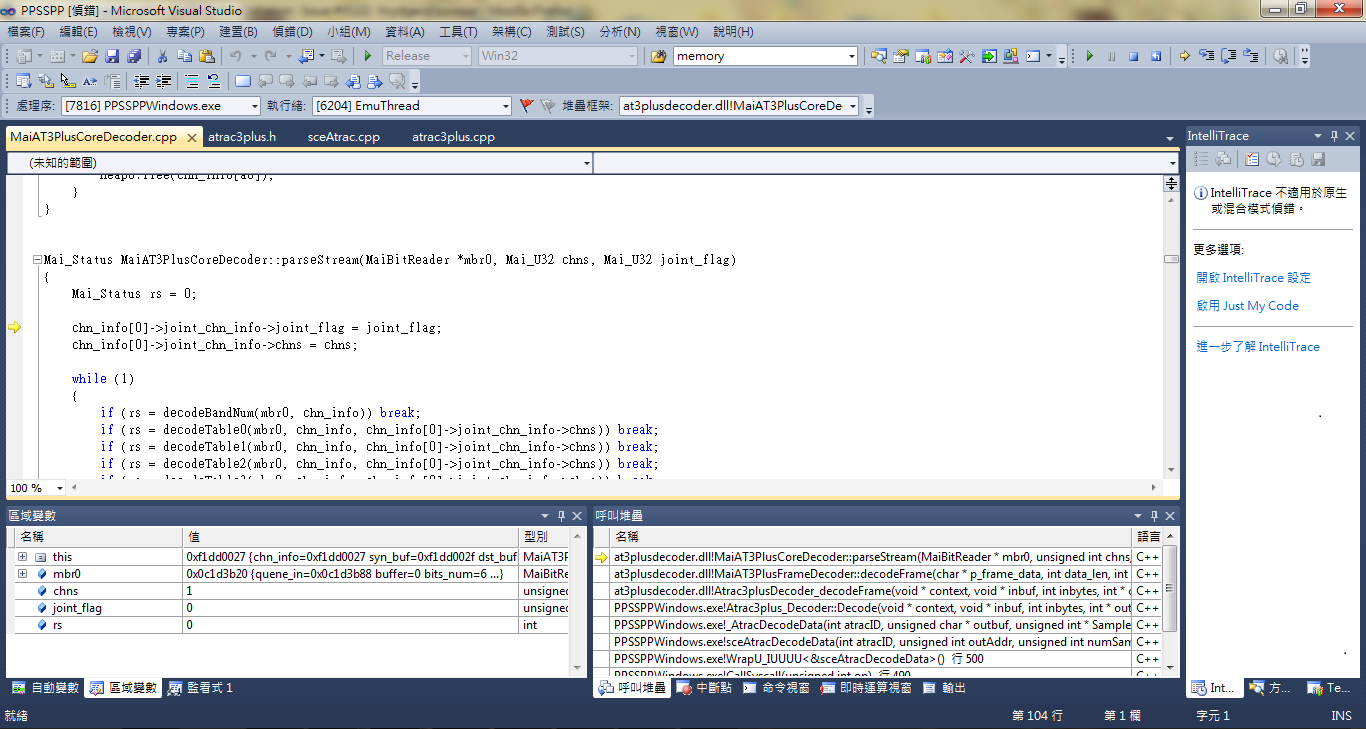Screen dimensions: 1366x729
Task: Open the stack frame dropdown
Action: pyautogui.click(x=852, y=106)
